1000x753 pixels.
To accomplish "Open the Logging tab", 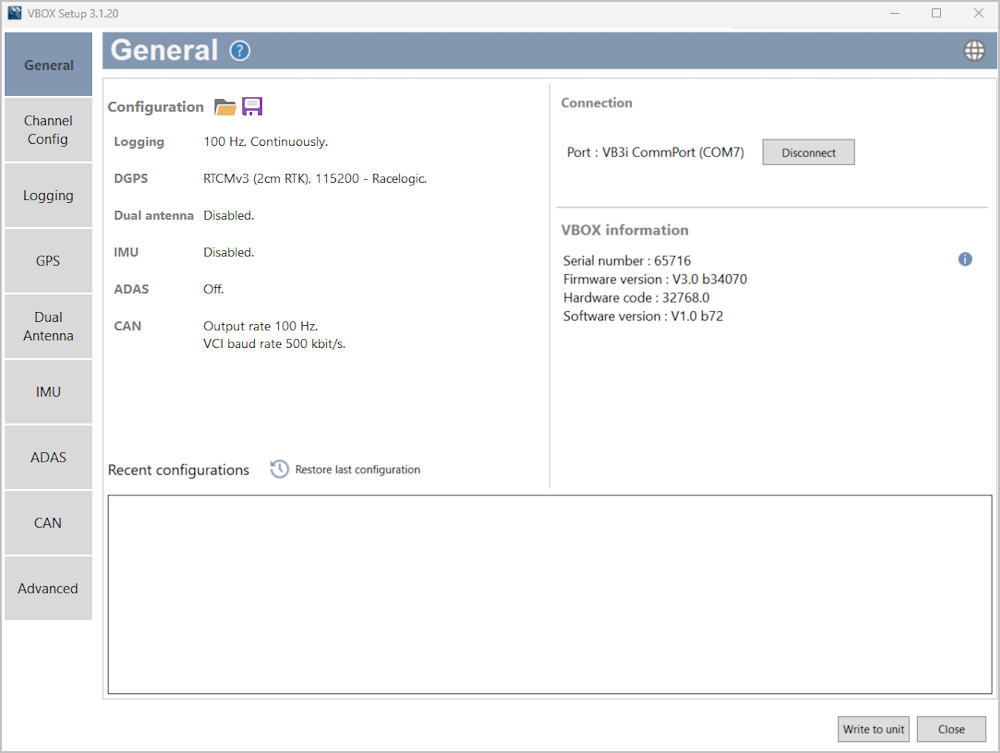I will tap(48, 196).
